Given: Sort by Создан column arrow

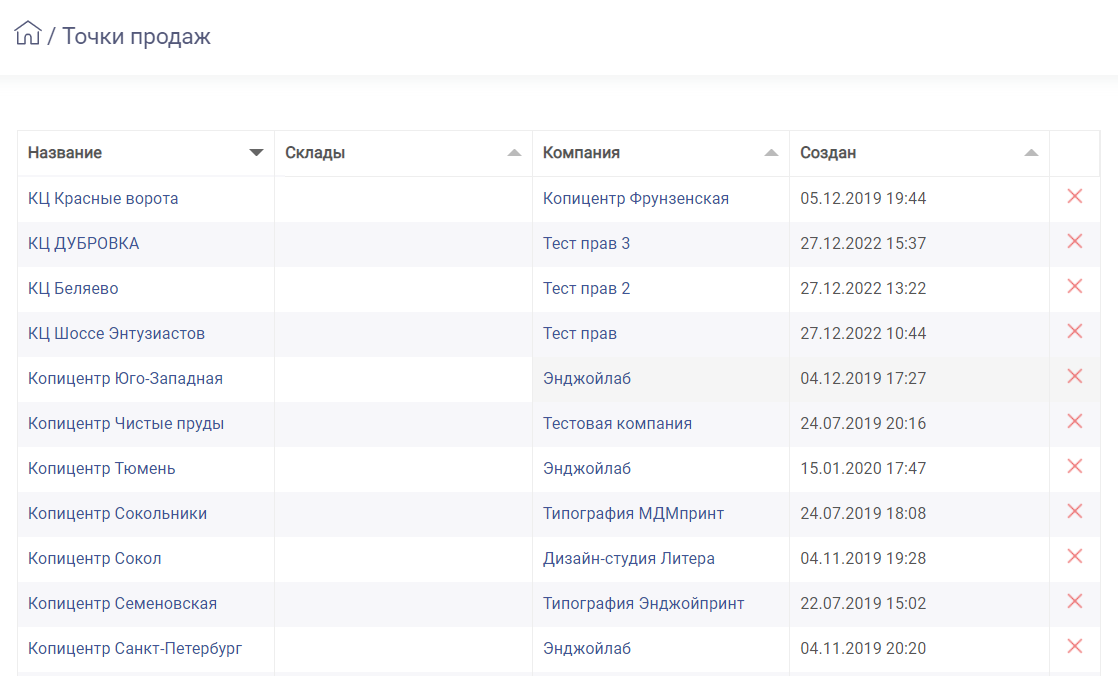Looking at the screenshot, I should click(1031, 153).
